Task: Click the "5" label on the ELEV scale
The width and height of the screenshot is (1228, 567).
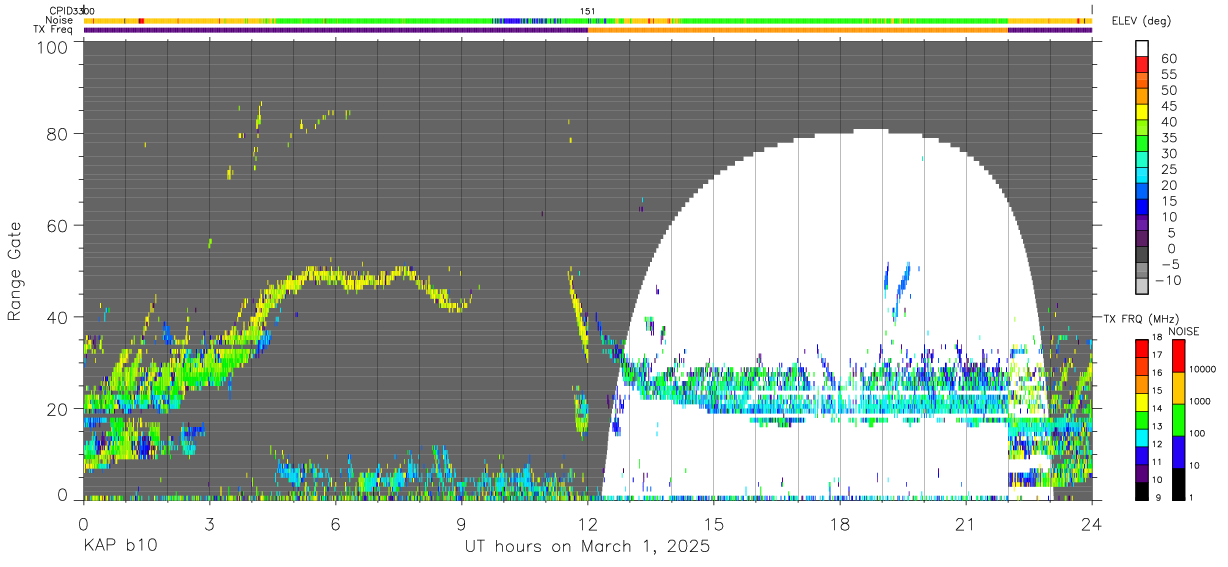Action: [1172, 232]
